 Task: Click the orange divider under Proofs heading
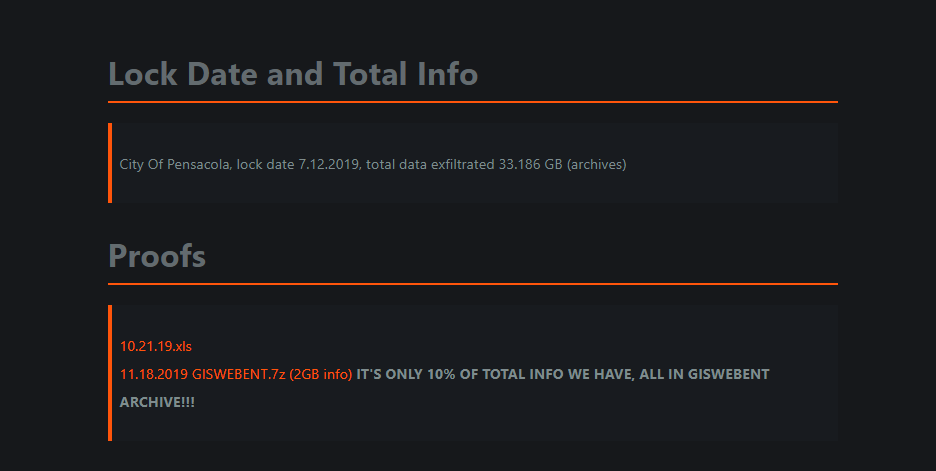pos(472,284)
